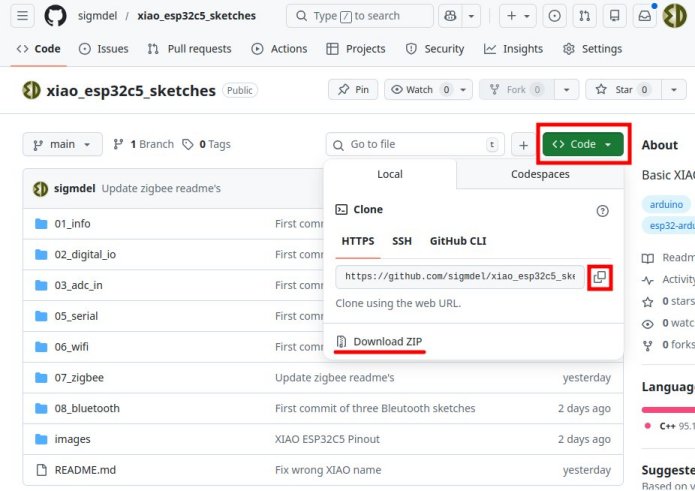
Task: Open the create new plus menu
Action: click(518, 16)
